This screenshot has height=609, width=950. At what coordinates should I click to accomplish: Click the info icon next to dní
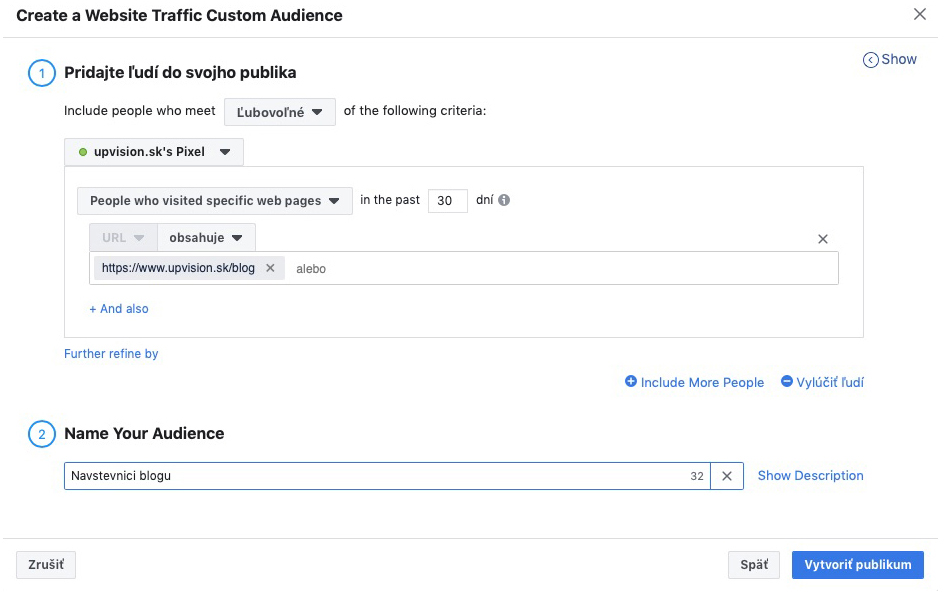[503, 200]
